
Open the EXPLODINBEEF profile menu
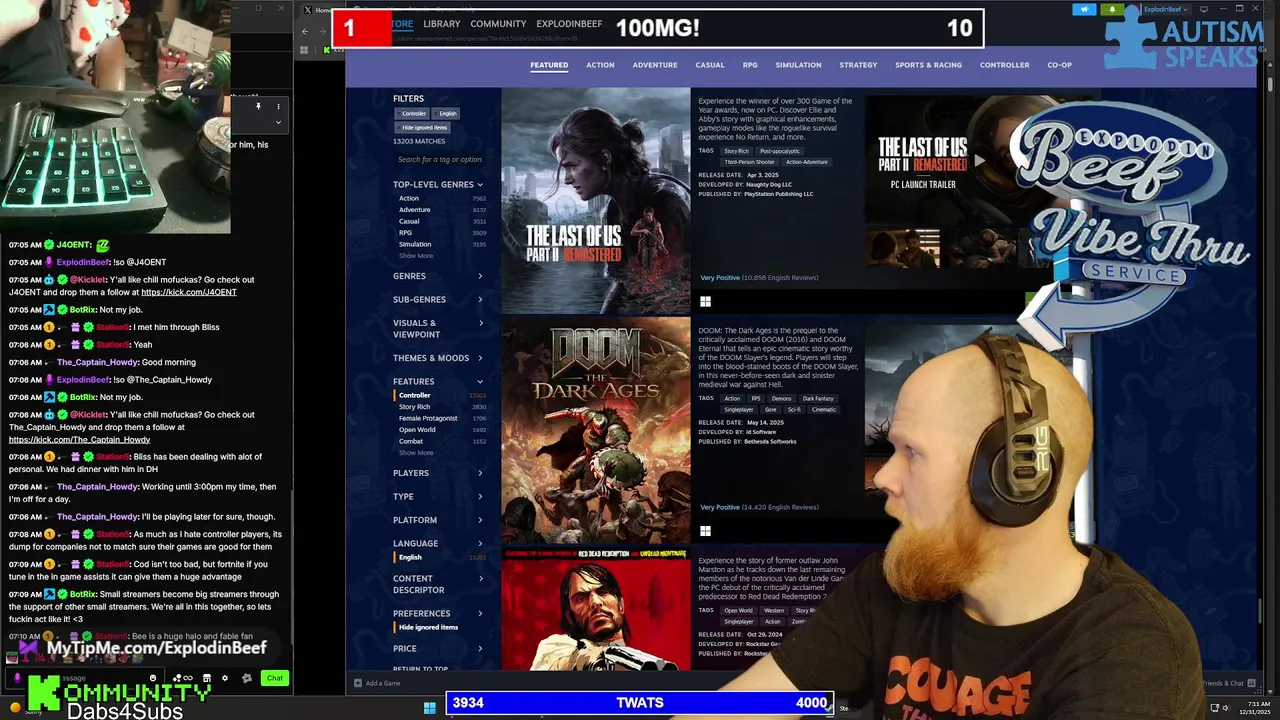point(569,24)
